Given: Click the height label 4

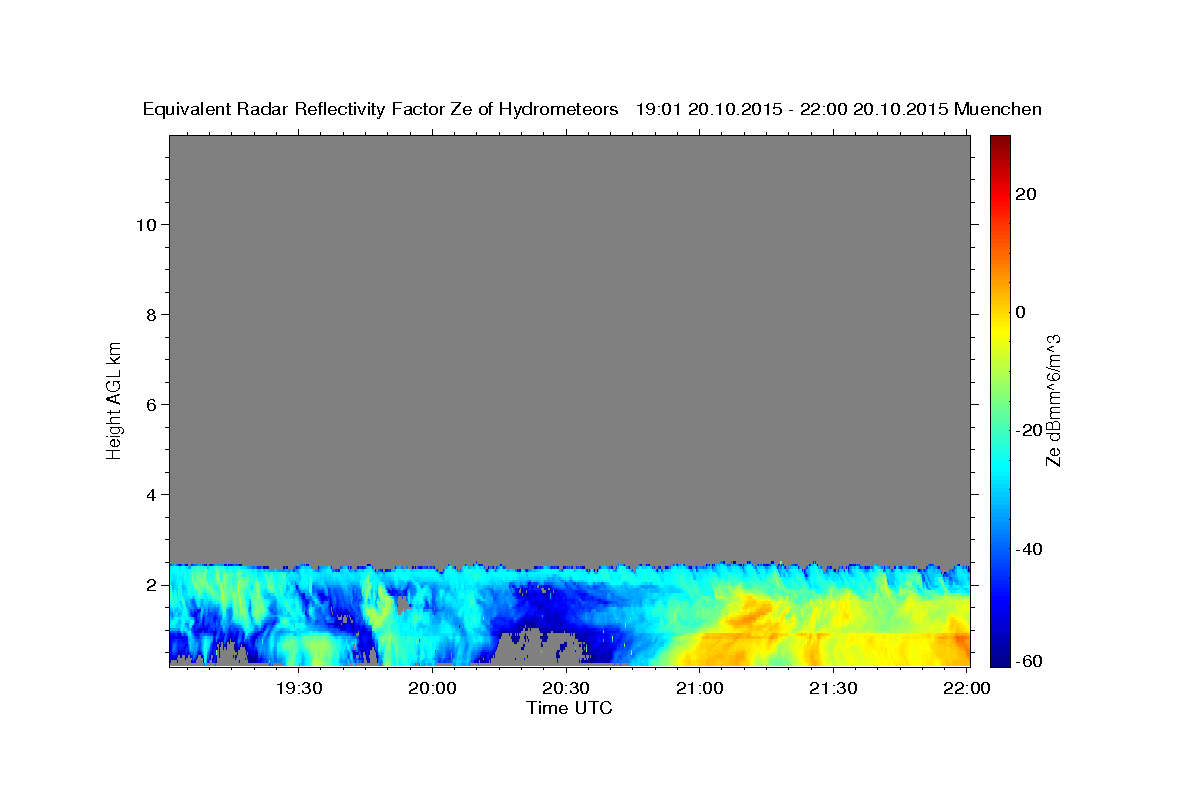Looking at the screenshot, I should click(x=150, y=494).
